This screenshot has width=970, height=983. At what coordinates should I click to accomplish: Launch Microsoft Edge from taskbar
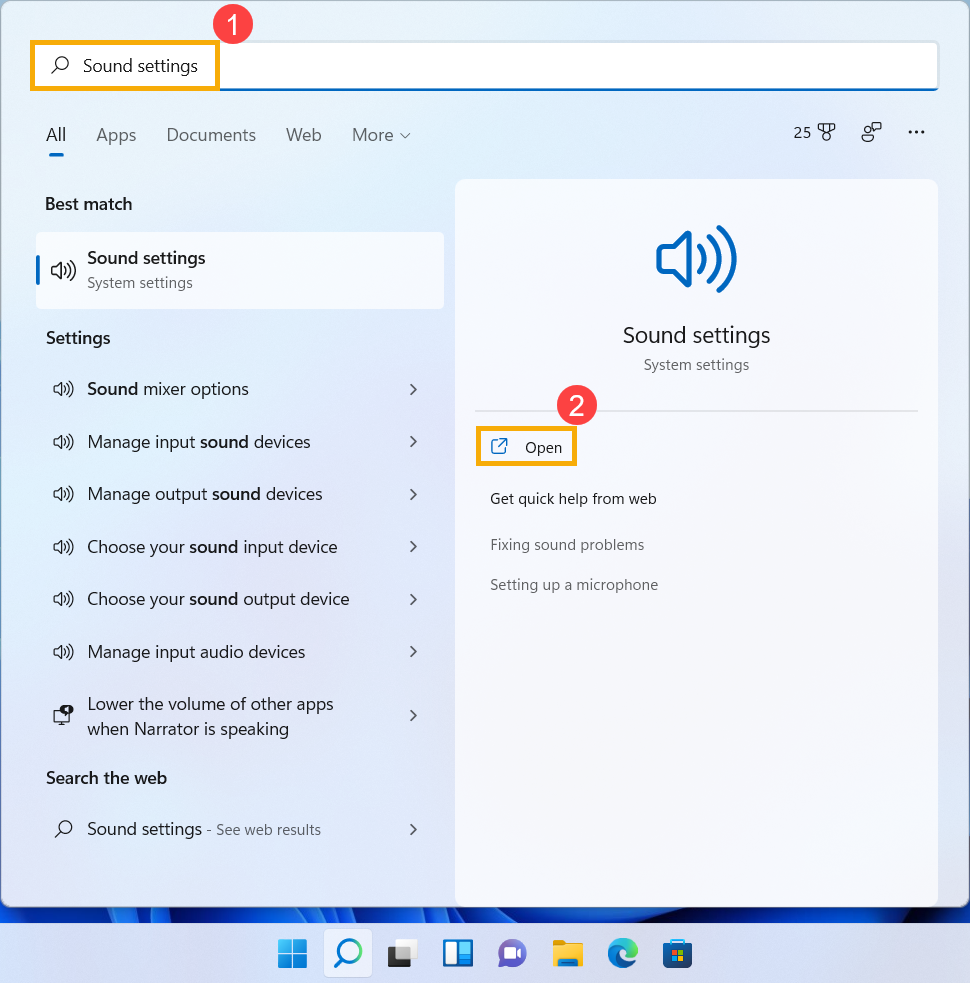(x=622, y=954)
